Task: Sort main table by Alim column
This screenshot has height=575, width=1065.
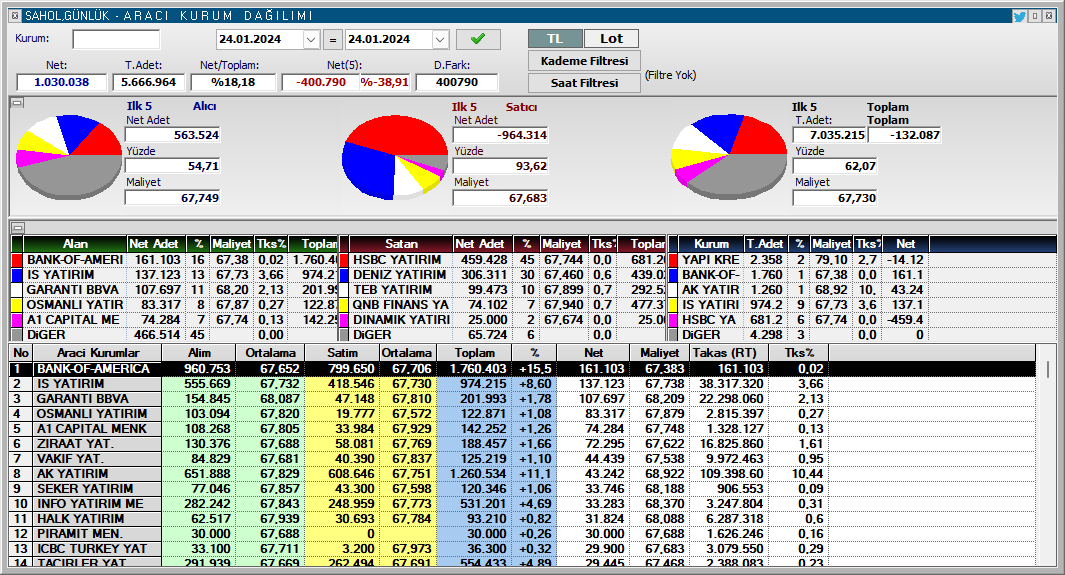Action: [x=199, y=353]
